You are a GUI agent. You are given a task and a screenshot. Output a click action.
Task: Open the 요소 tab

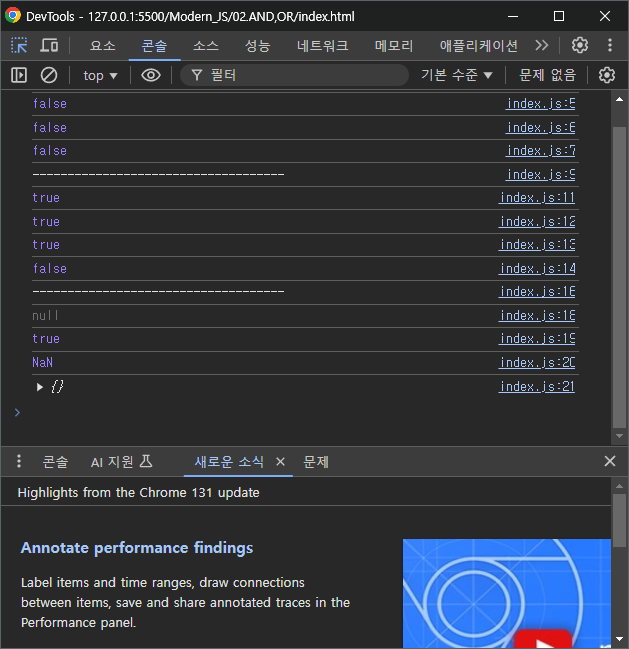[103, 45]
